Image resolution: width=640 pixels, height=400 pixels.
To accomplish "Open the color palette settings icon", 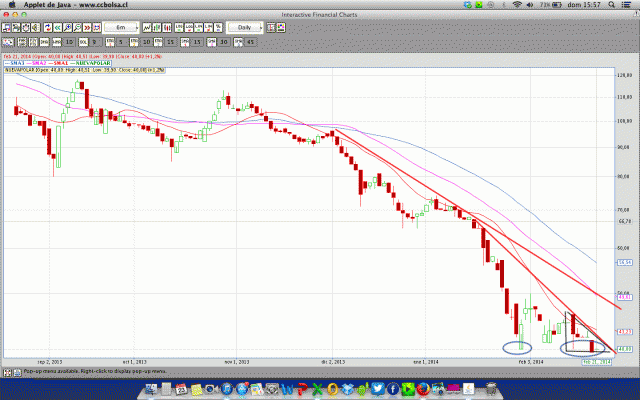I will pos(281,27).
